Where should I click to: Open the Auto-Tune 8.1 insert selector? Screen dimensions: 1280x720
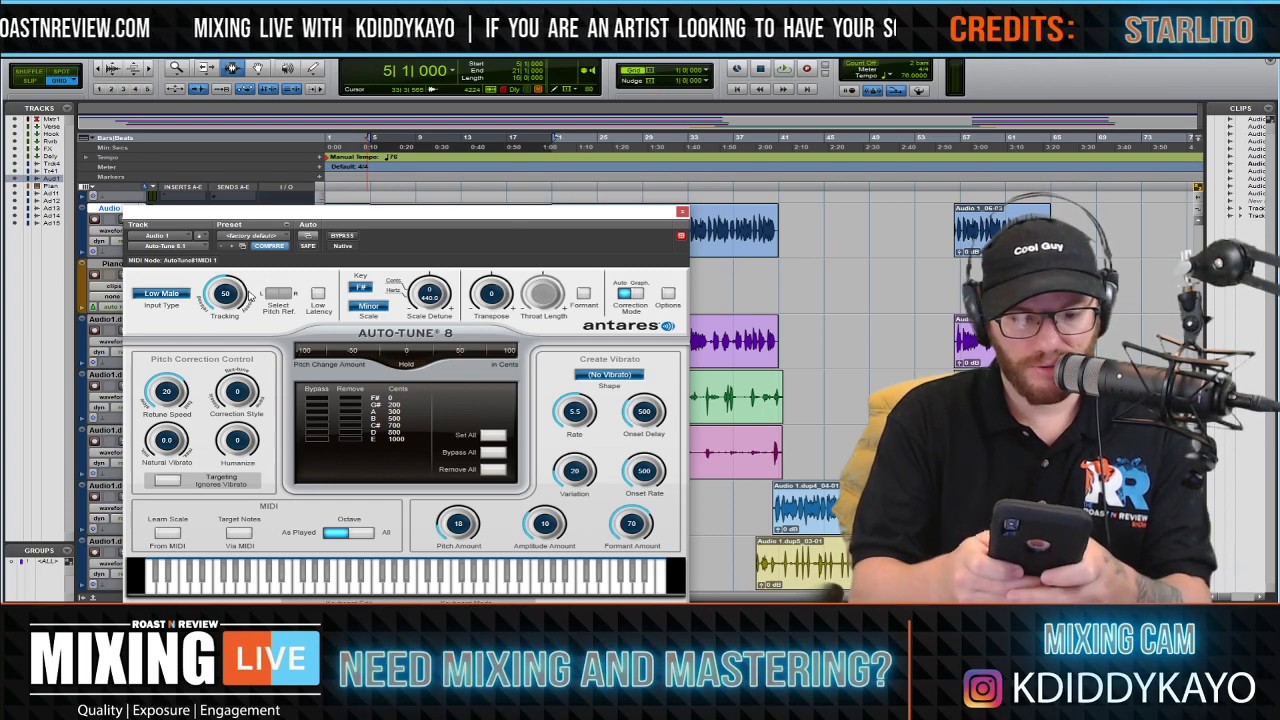(x=168, y=246)
